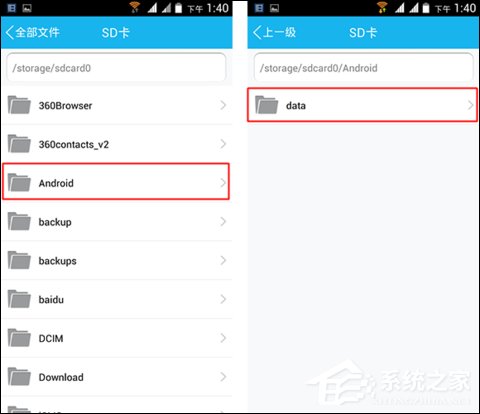Open the baidu folder entry

[x=117, y=299]
